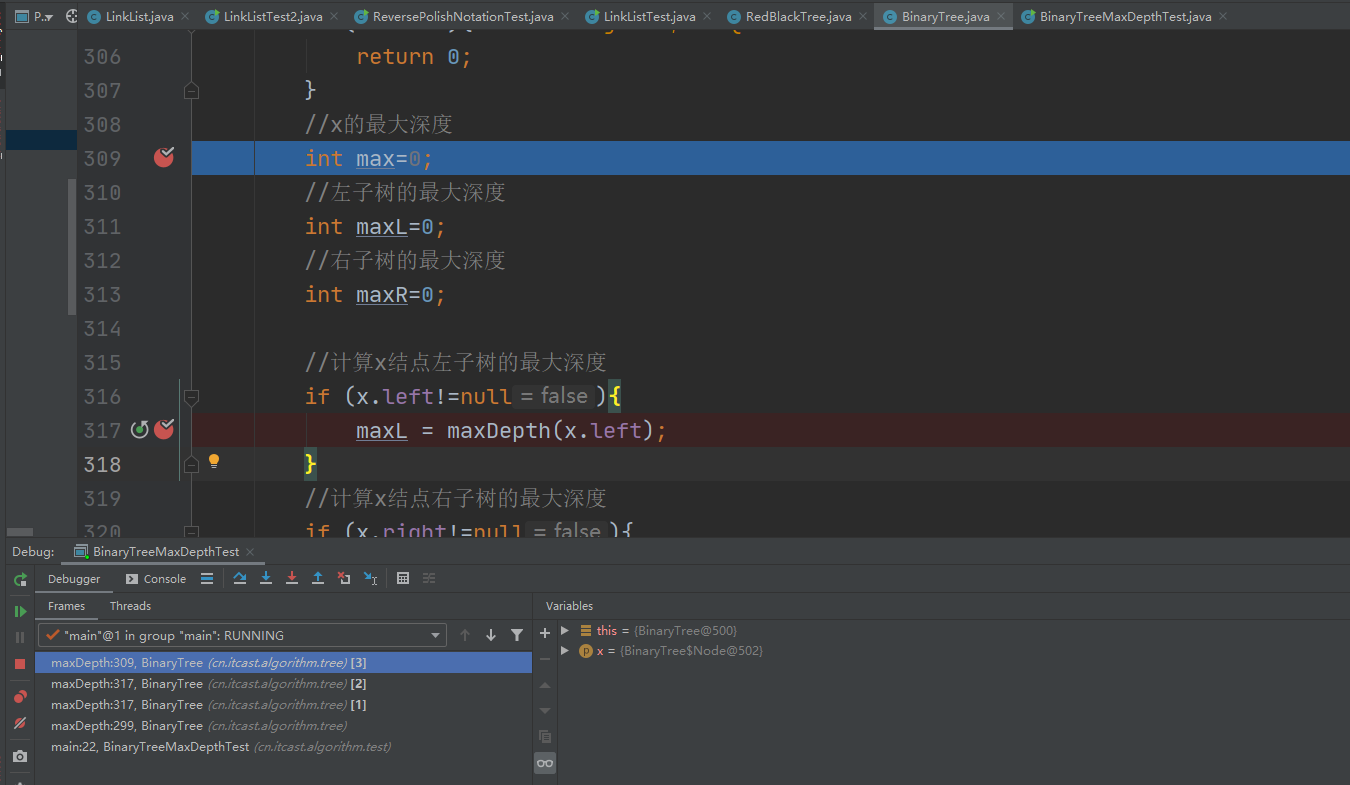Collapse code block at line 307
Screen dimensions: 1350x785
coord(192,91)
